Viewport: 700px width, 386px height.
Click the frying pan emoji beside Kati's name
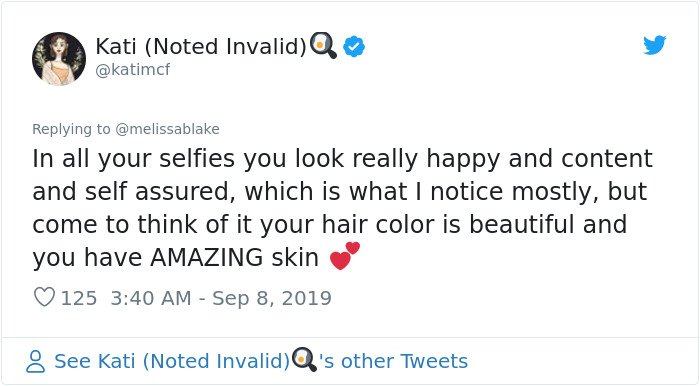(x=323, y=45)
